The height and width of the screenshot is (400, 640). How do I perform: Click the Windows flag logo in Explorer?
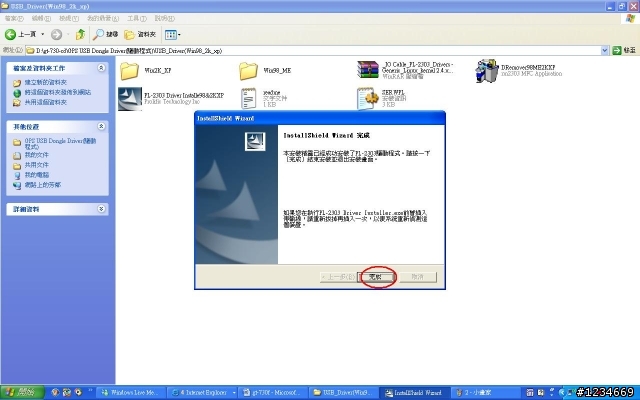pos(631,18)
